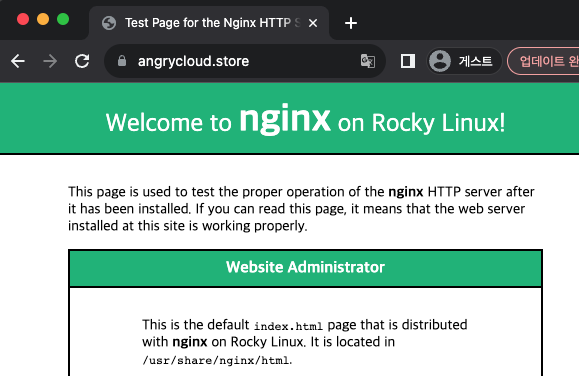The image size is (579, 376).
Task: Click the Welcome to nginx on Rocky Linux heading
Action: pos(305,120)
